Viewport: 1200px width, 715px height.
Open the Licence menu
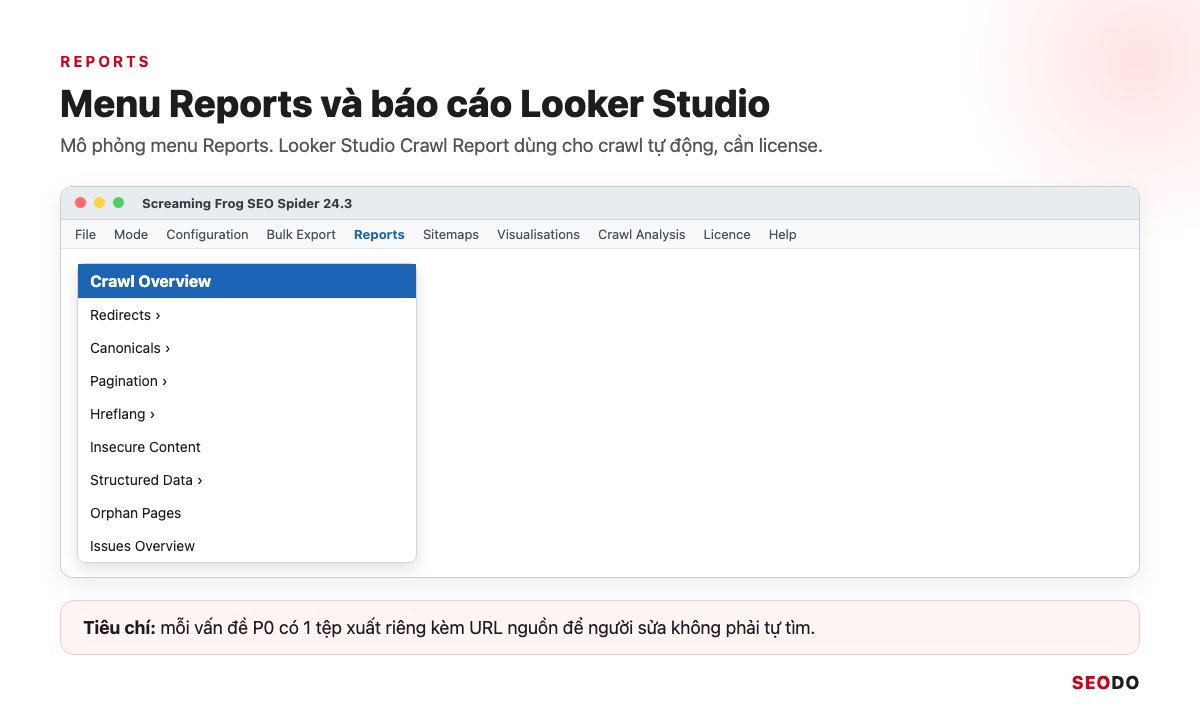pos(727,234)
